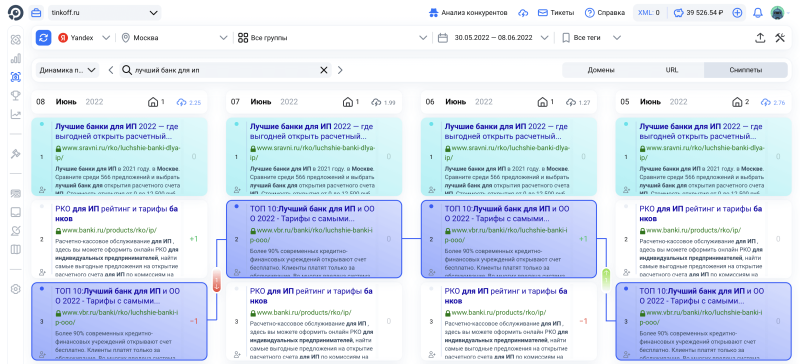Click the export upload icon

pos(760,37)
